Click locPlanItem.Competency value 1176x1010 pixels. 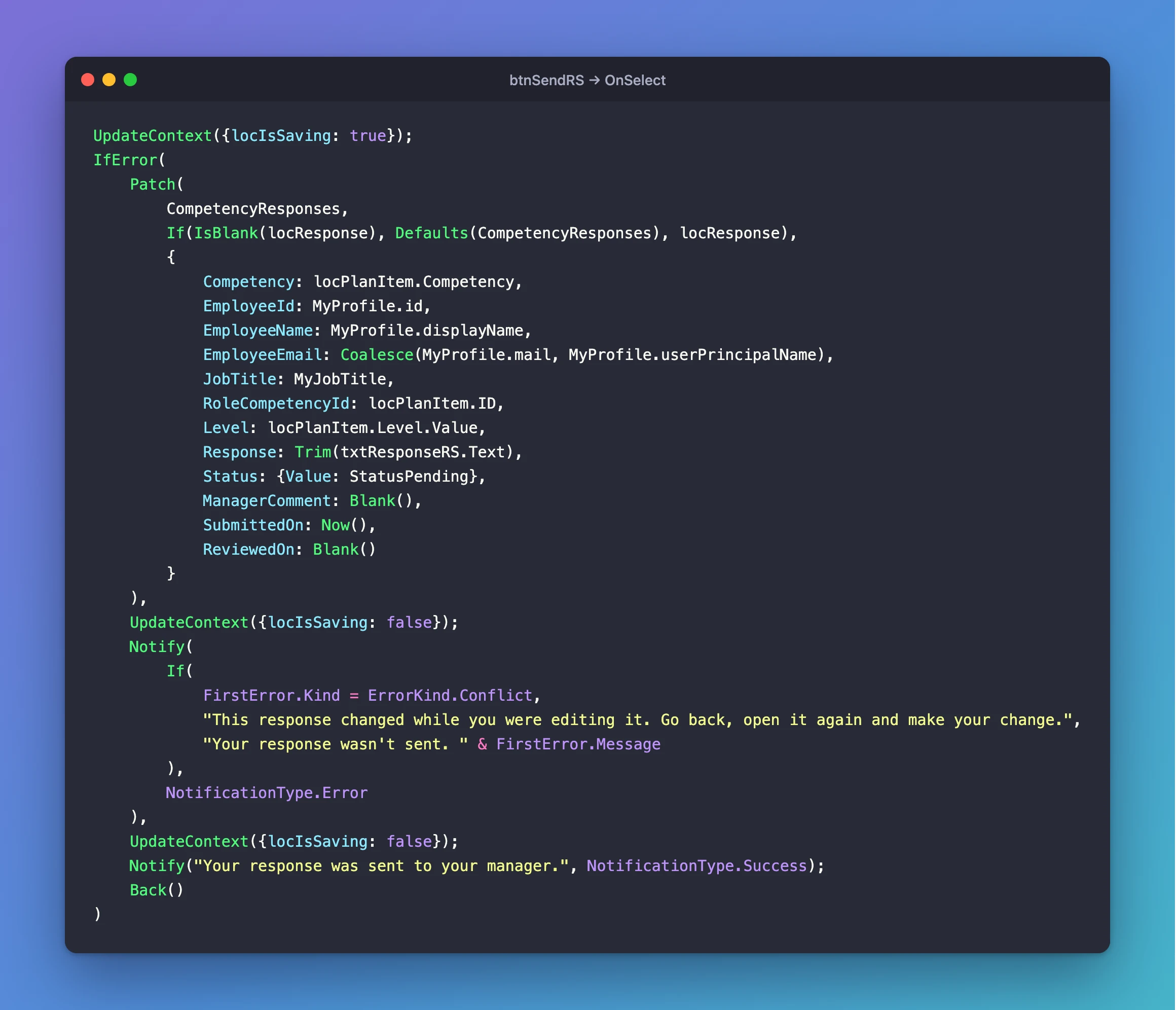pos(414,281)
